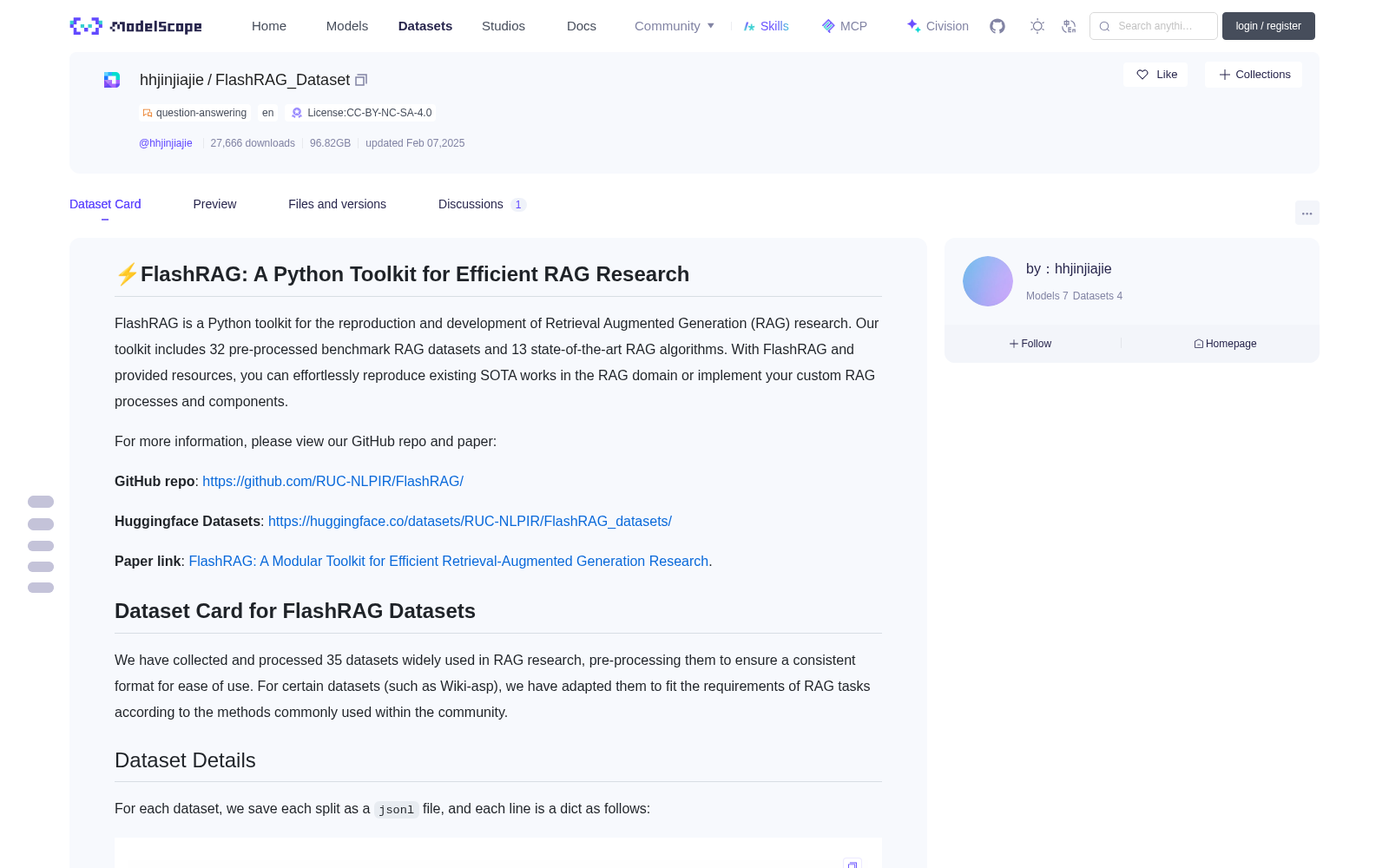
Task: Visit the author's Homepage
Action: [1225, 344]
